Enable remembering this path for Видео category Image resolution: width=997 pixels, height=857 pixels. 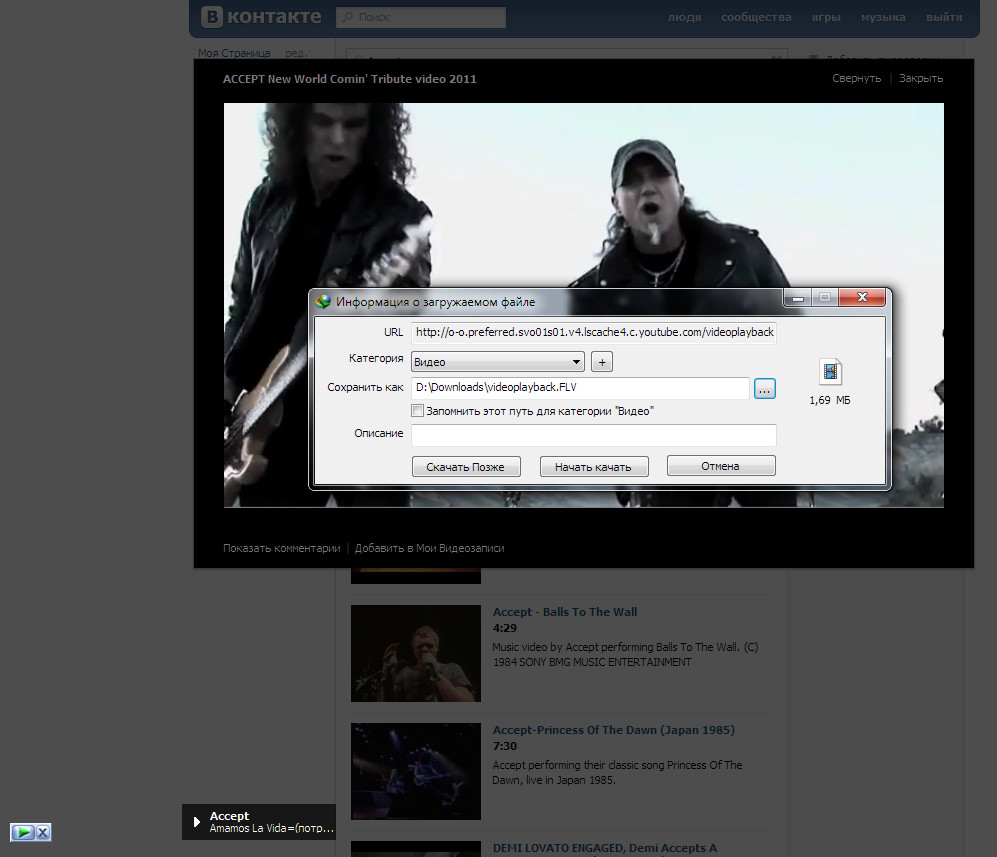coord(417,411)
